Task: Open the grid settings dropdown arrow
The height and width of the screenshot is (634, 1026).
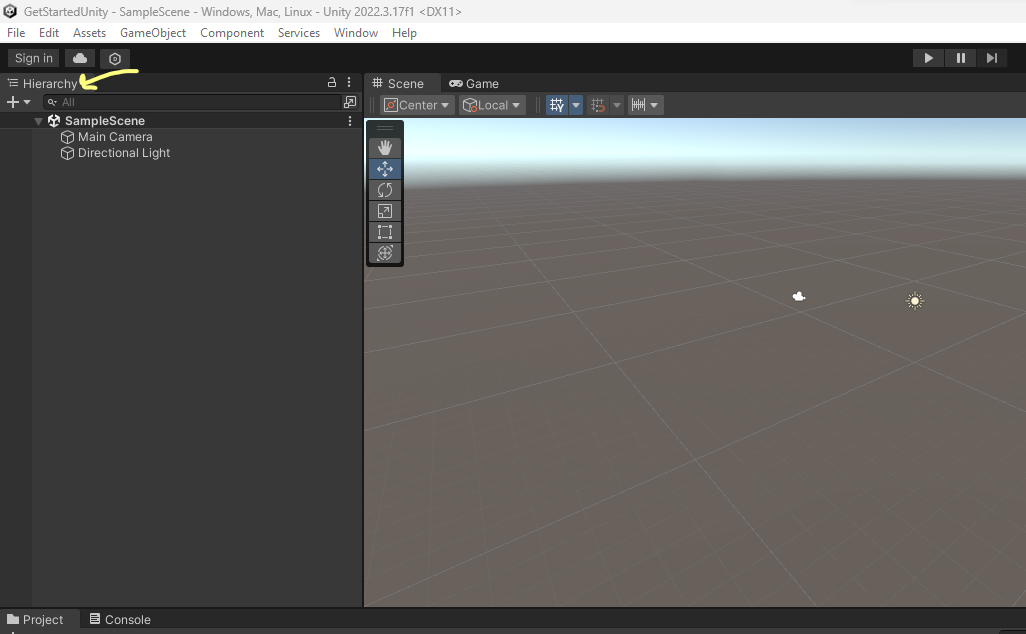Action: point(576,105)
